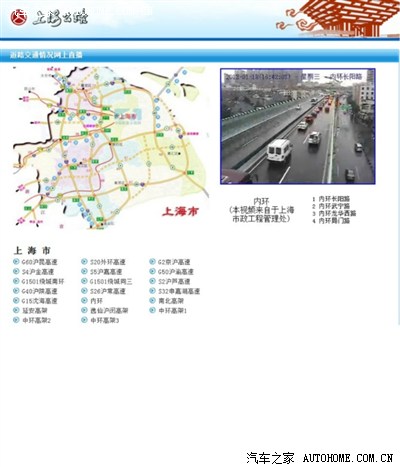This screenshot has height=467, width=400.
Task: Select camera 3 内环龙华西路
Action: pyautogui.click(x=334, y=213)
